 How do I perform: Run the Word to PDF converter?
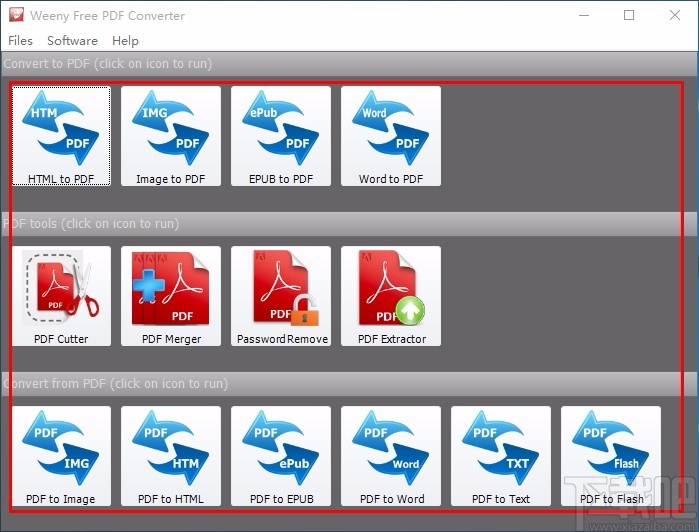(x=391, y=136)
